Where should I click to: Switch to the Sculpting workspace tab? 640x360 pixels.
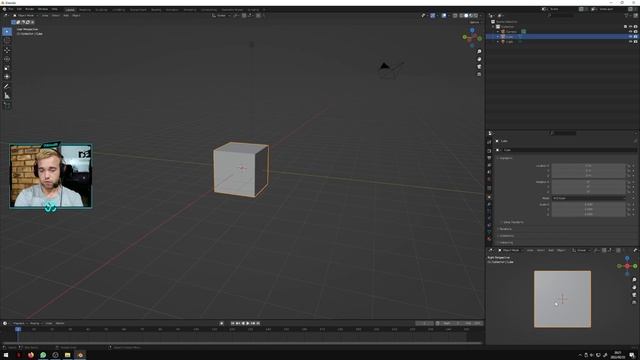click(x=101, y=9)
